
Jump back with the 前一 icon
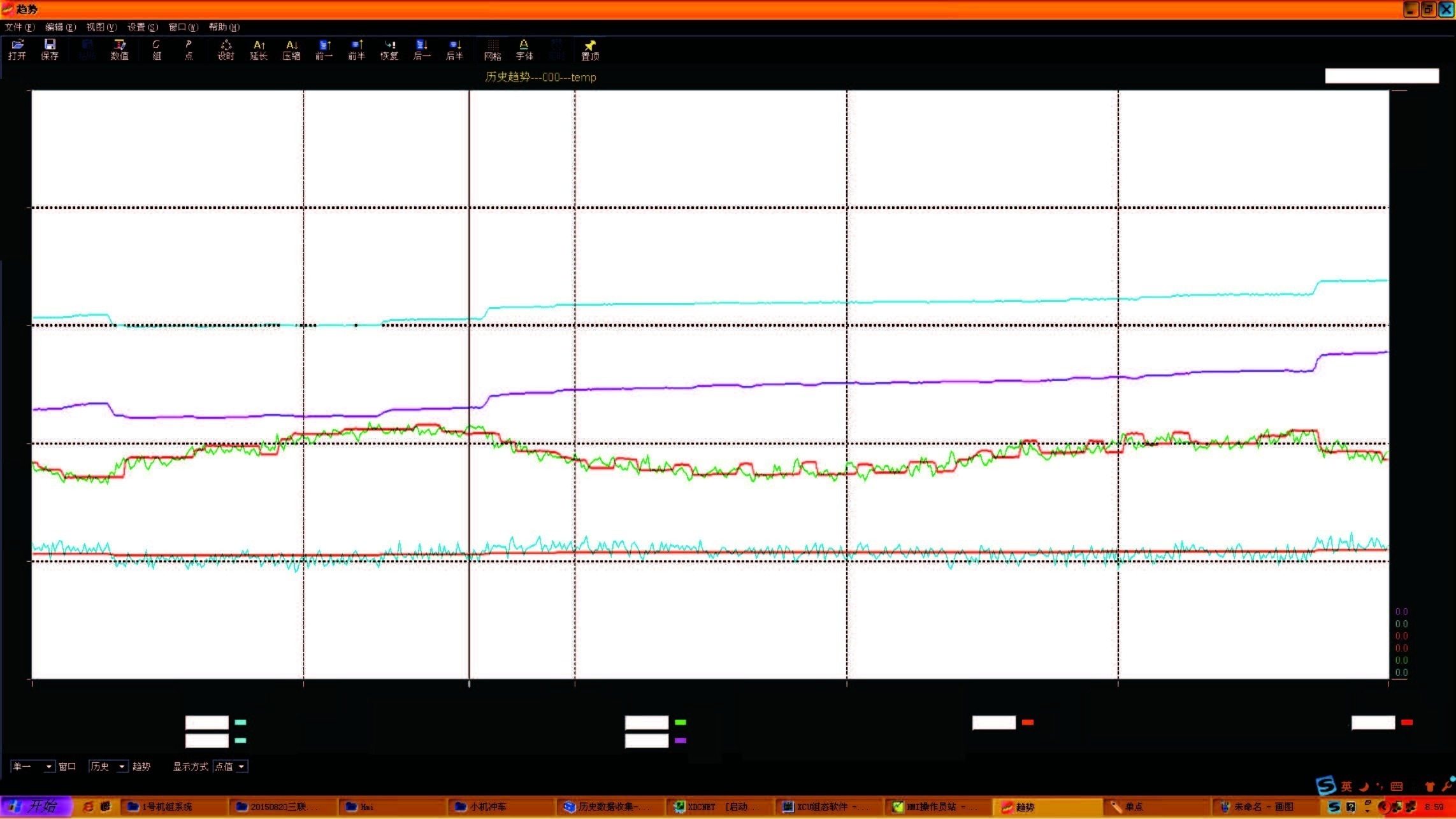click(324, 49)
